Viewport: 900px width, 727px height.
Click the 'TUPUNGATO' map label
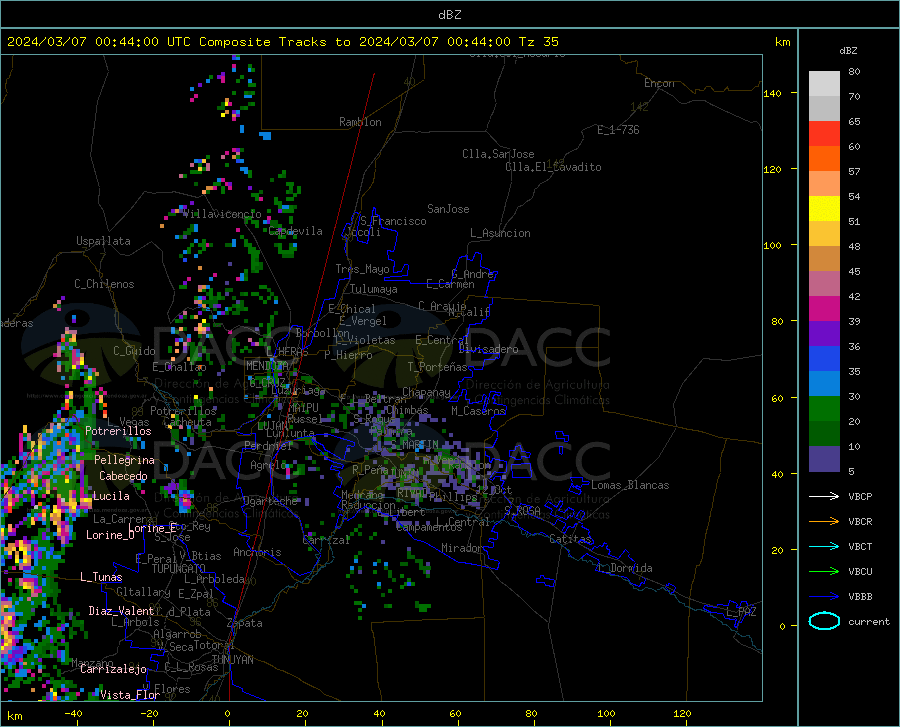[179, 569]
